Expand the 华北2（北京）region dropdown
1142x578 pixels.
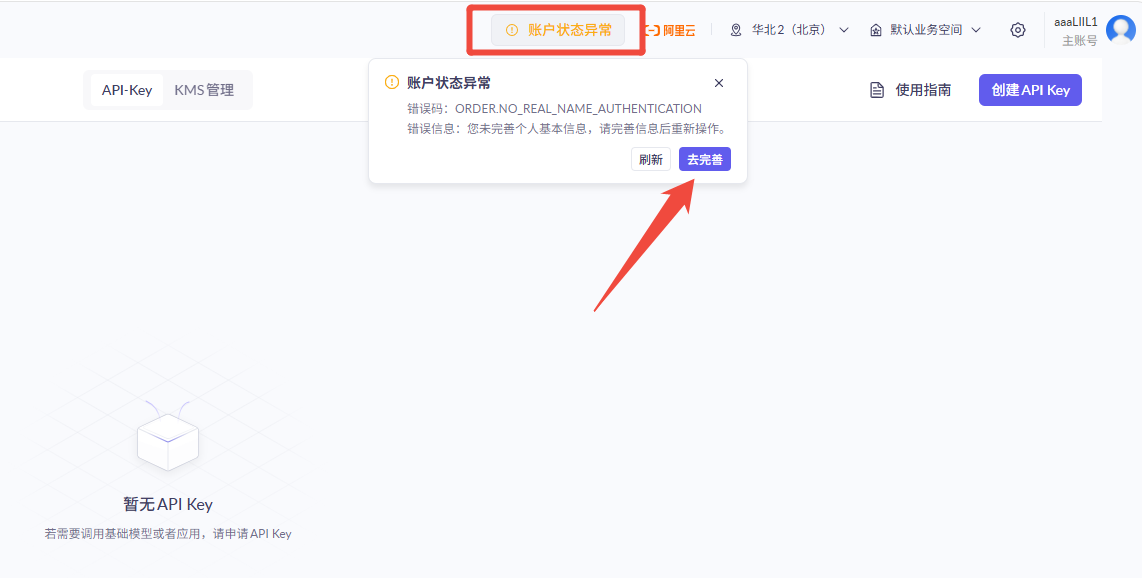[788, 29]
